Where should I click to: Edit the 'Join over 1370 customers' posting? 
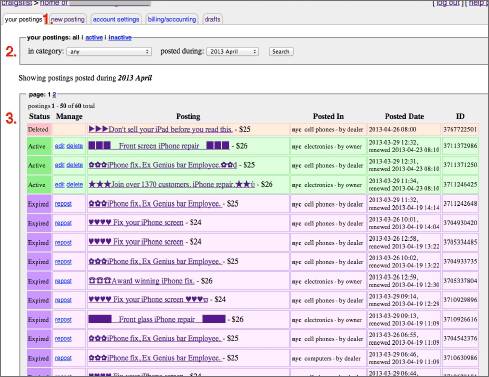click(59, 184)
